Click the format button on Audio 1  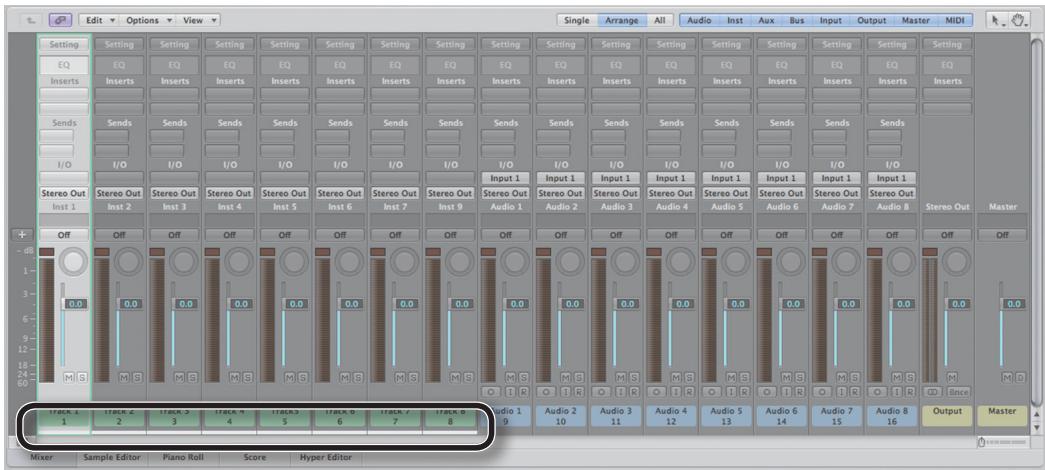(x=489, y=391)
